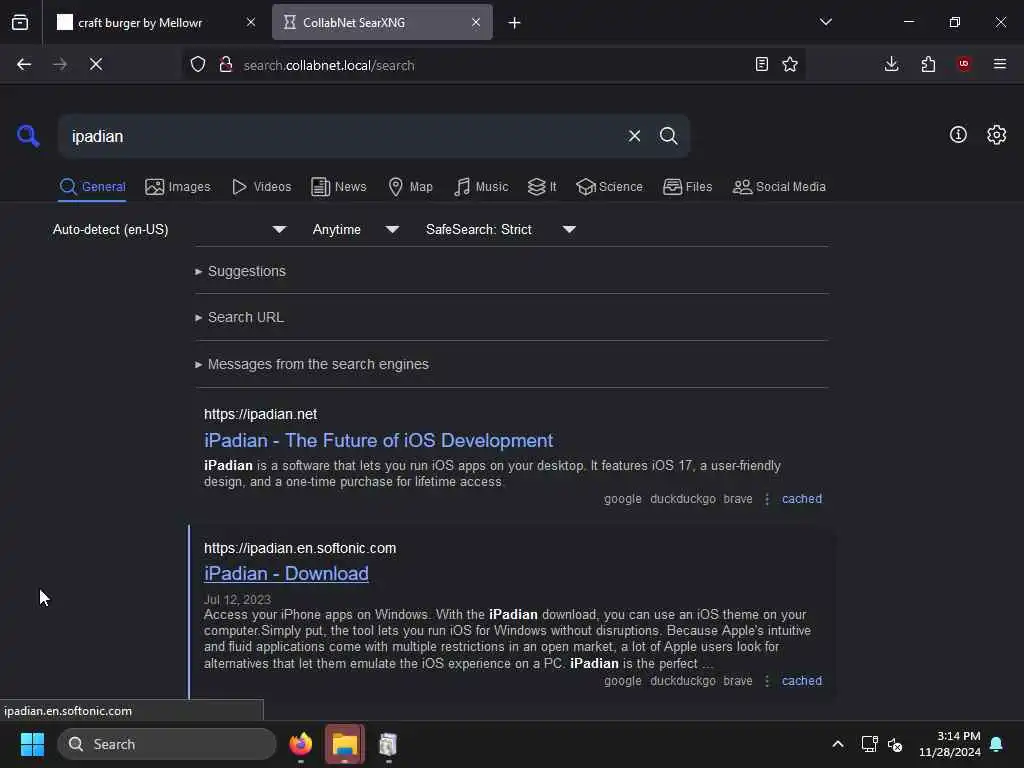Screen dimensions: 1024x768
Task: Open the list all tabs chevron
Action: point(825,22)
